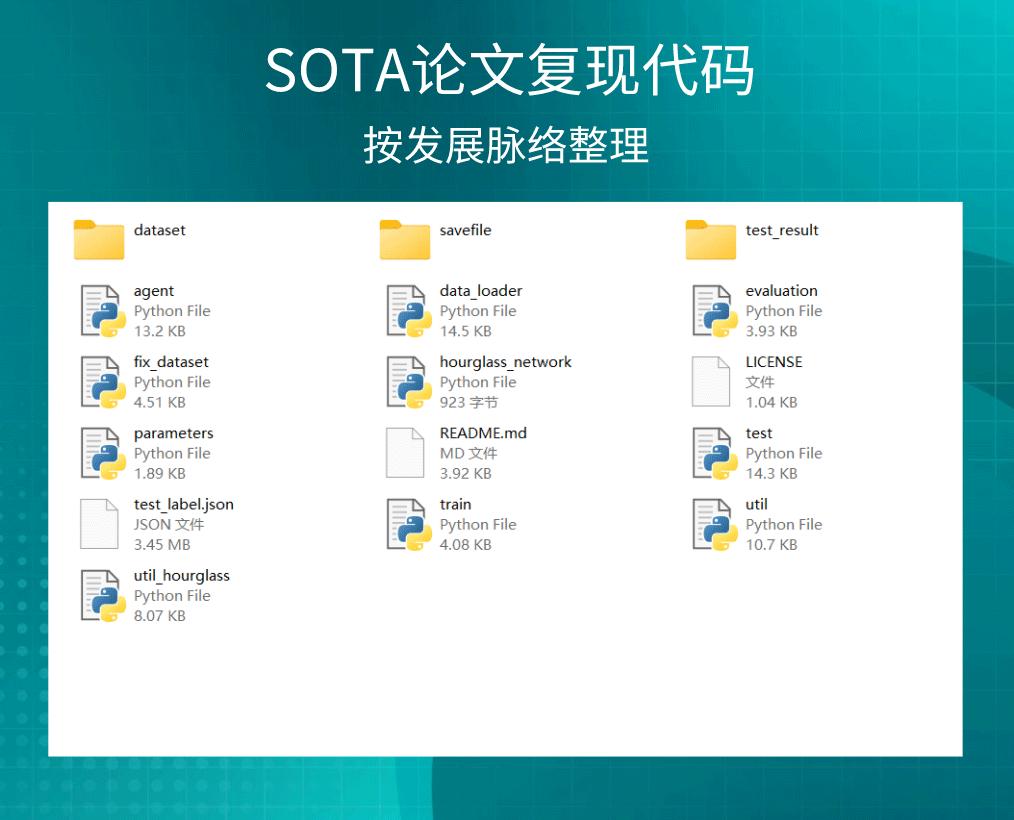
Task: Click the 'evaluation' file name
Action: click(x=781, y=291)
